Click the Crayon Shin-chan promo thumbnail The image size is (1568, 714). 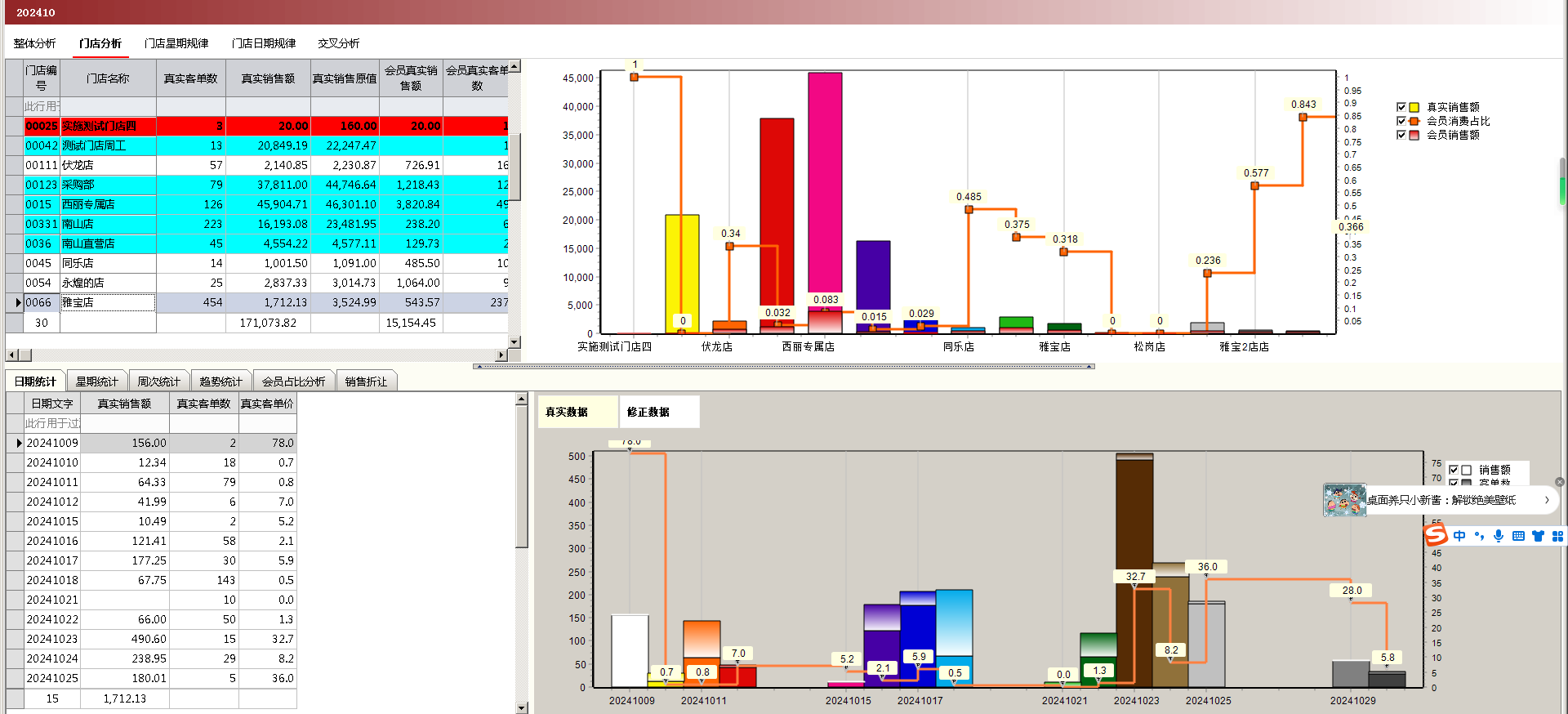coord(1344,500)
